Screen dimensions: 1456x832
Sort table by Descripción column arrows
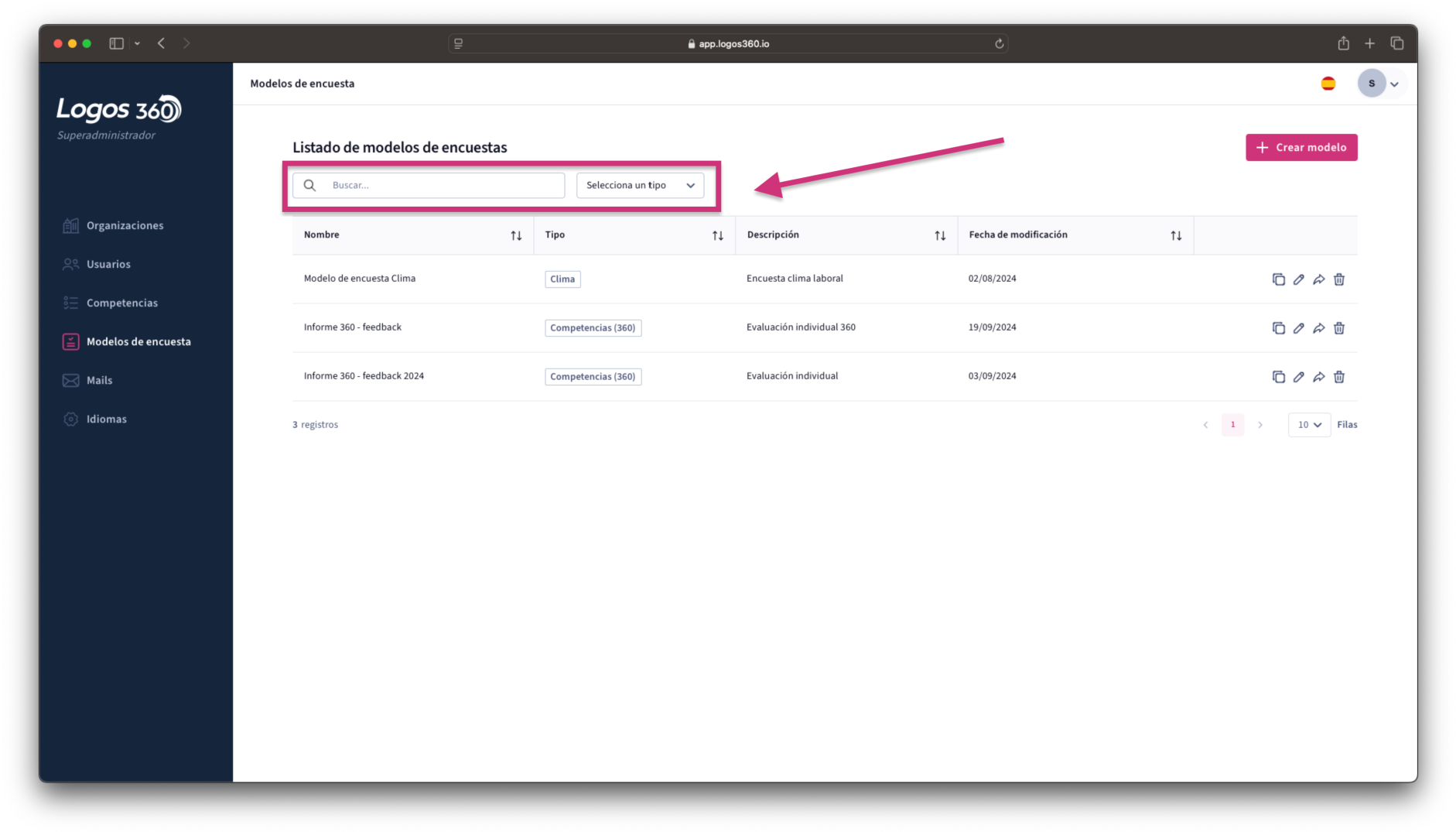(940, 235)
